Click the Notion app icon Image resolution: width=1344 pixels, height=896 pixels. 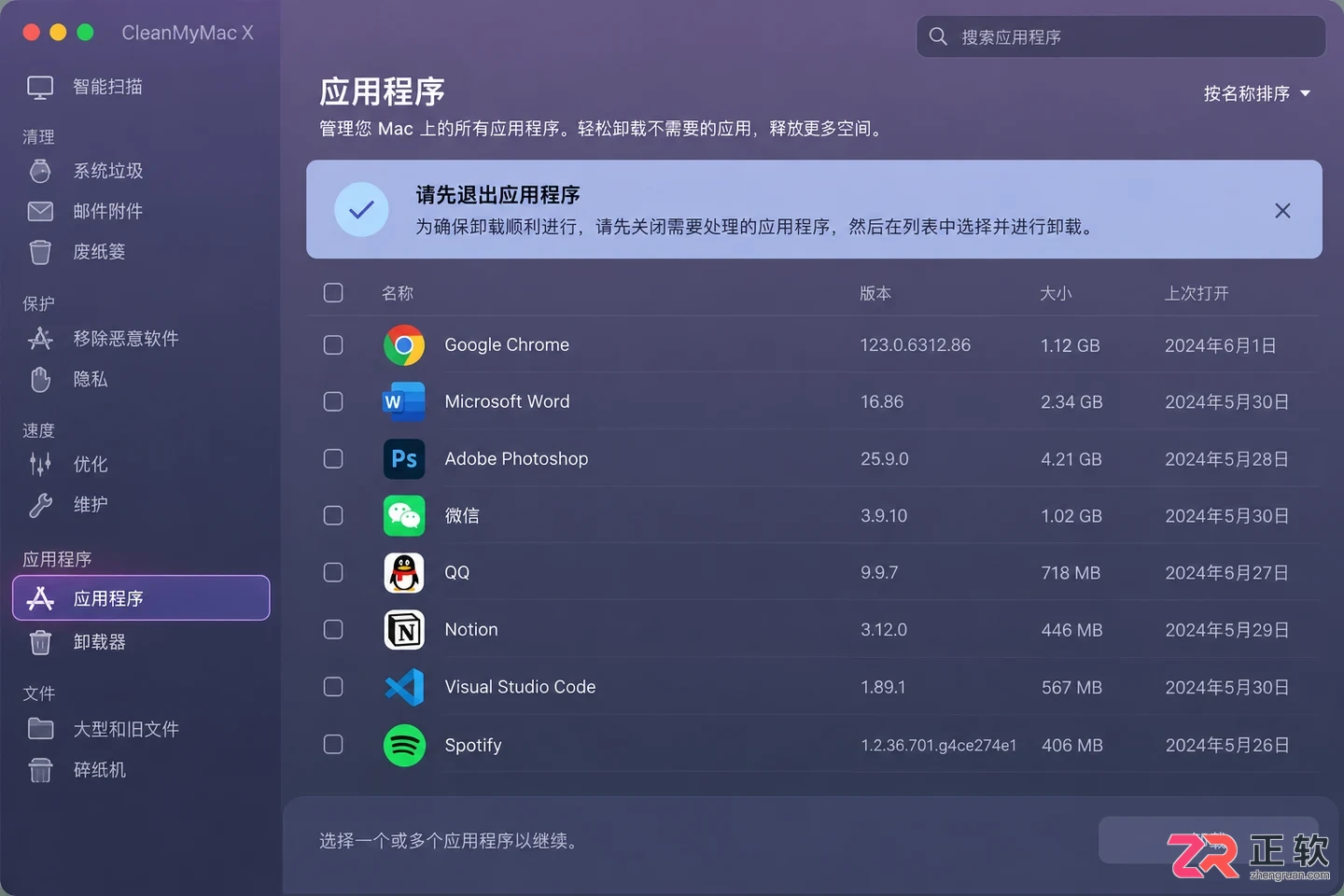(x=404, y=630)
